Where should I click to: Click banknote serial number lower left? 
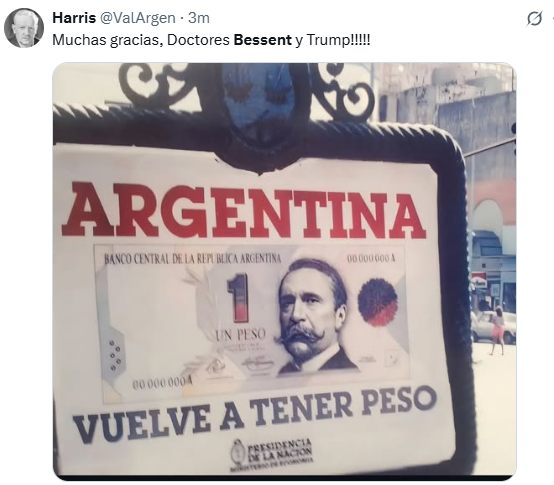162,384
